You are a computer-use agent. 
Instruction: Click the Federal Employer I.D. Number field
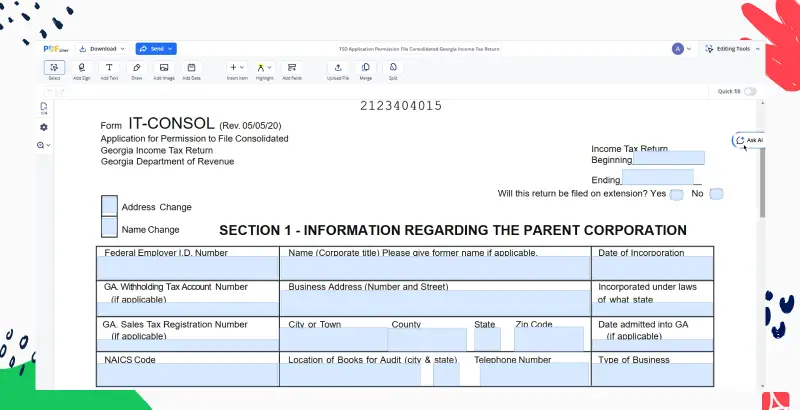188,268
